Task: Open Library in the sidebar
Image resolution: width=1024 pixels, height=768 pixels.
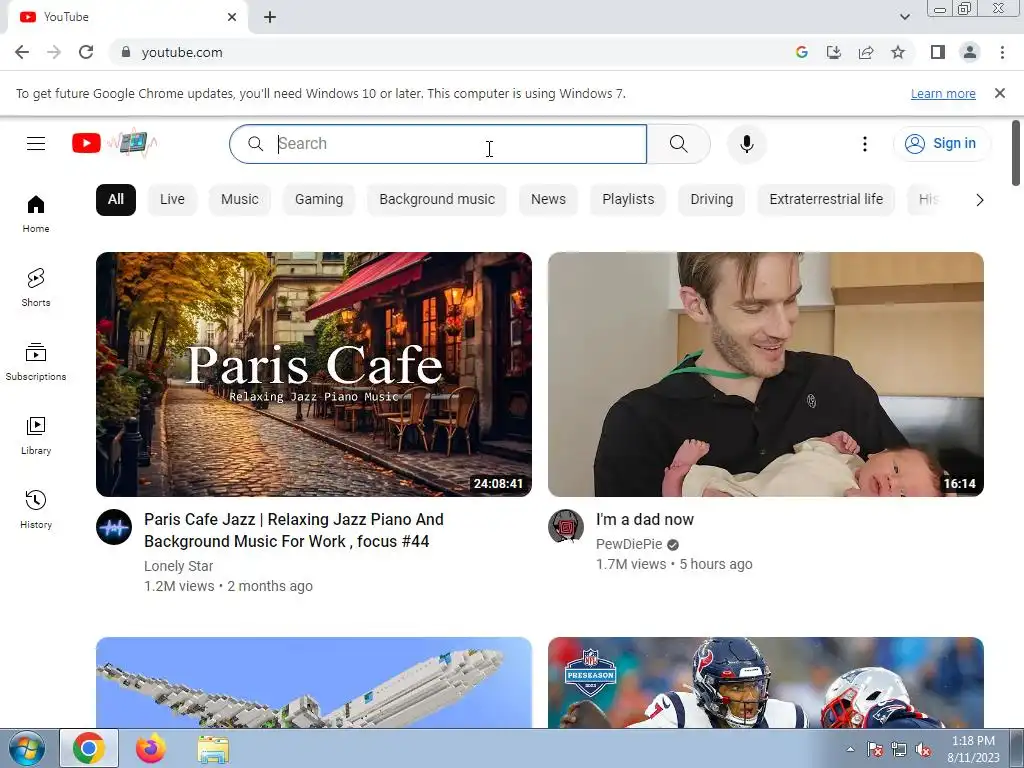Action: point(36,436)
